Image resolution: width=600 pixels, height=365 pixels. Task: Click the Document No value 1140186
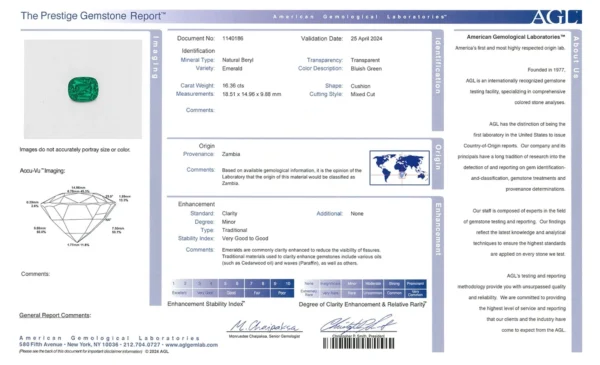point(233,38)
